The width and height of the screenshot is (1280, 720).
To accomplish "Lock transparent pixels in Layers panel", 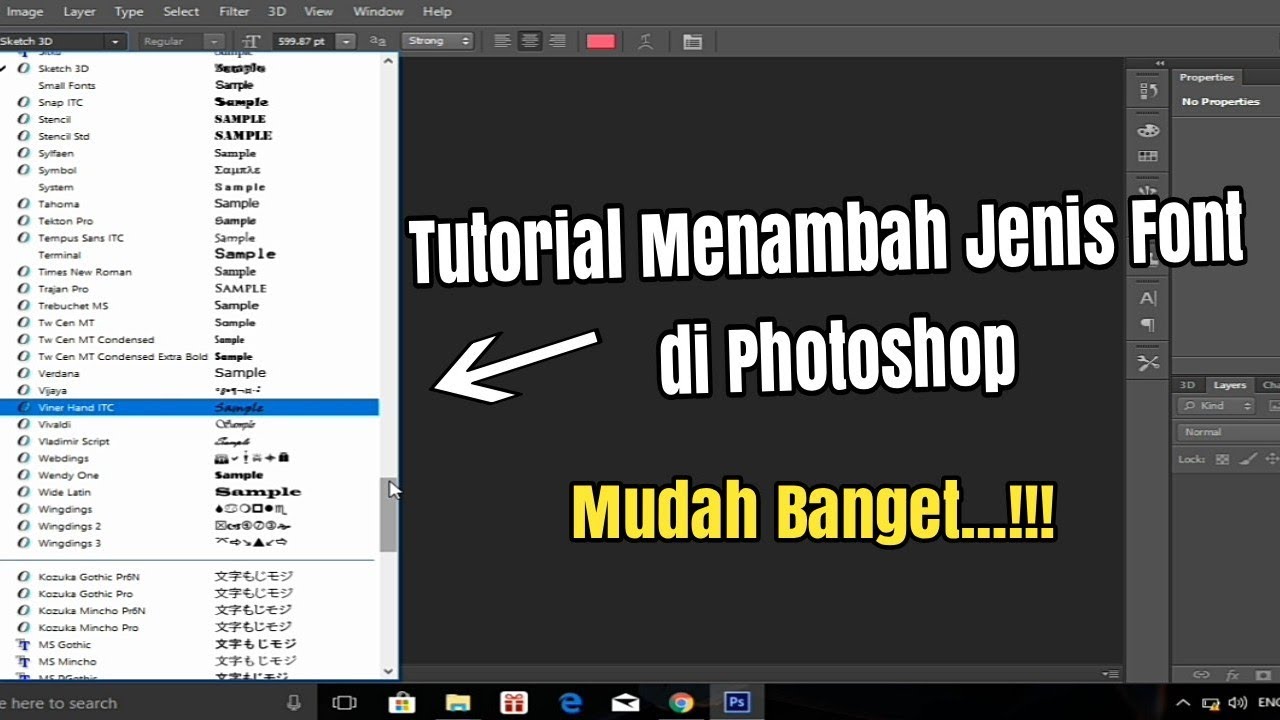I will (x=1221, y=459).
